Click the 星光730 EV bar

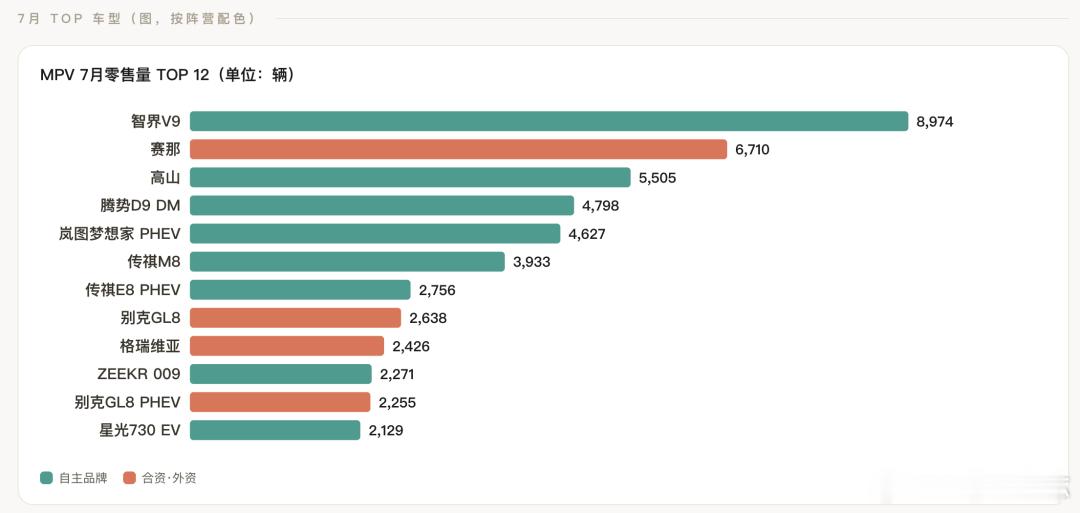coord(276,430)
